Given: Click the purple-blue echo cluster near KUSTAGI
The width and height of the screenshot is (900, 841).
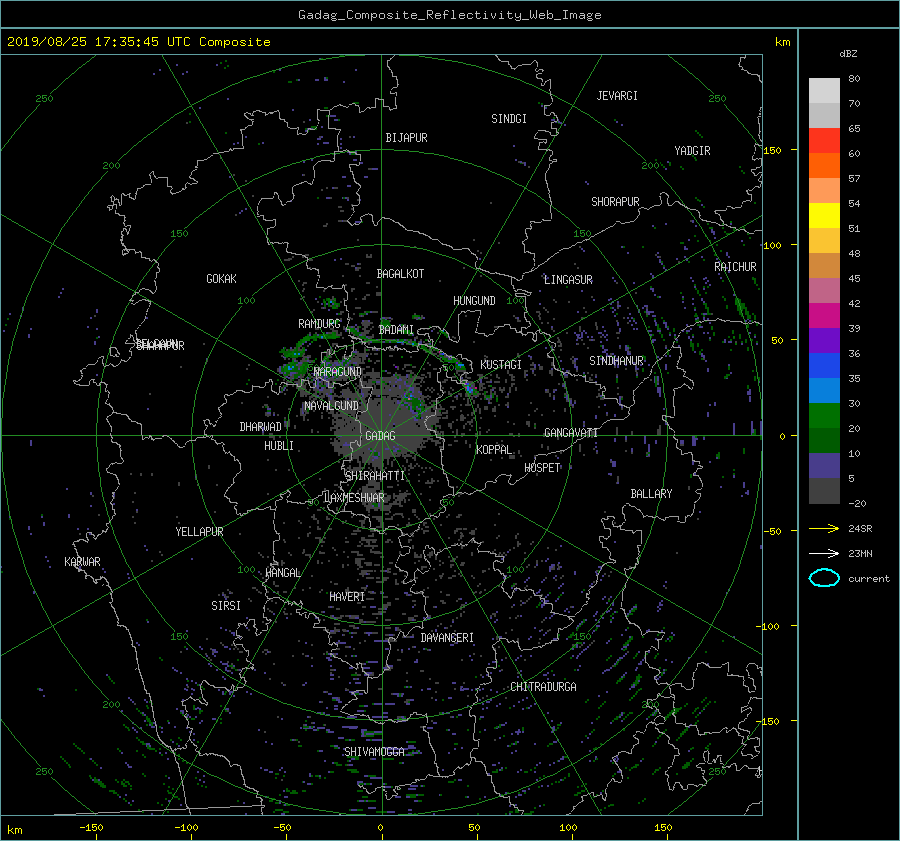Looking at the screenshot, I should (x=471, y=388).
